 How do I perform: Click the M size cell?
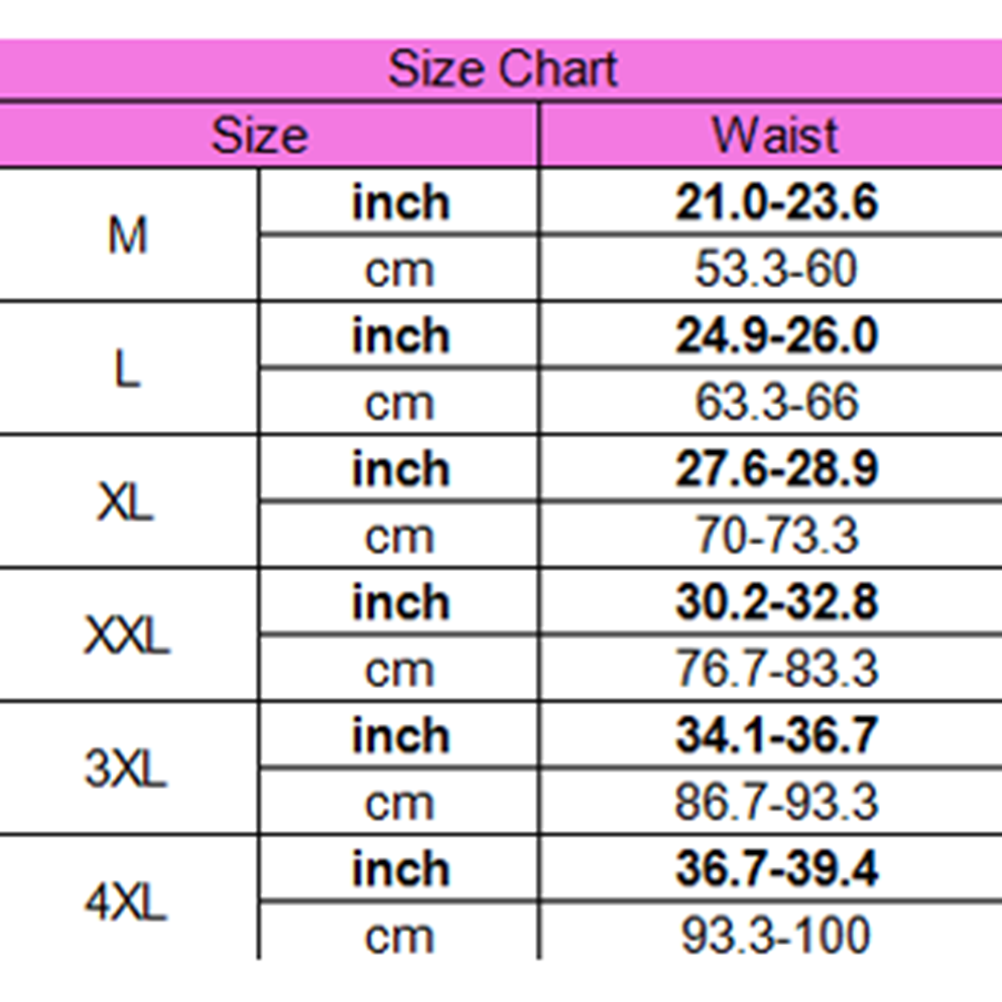click(x=128, y=236)
